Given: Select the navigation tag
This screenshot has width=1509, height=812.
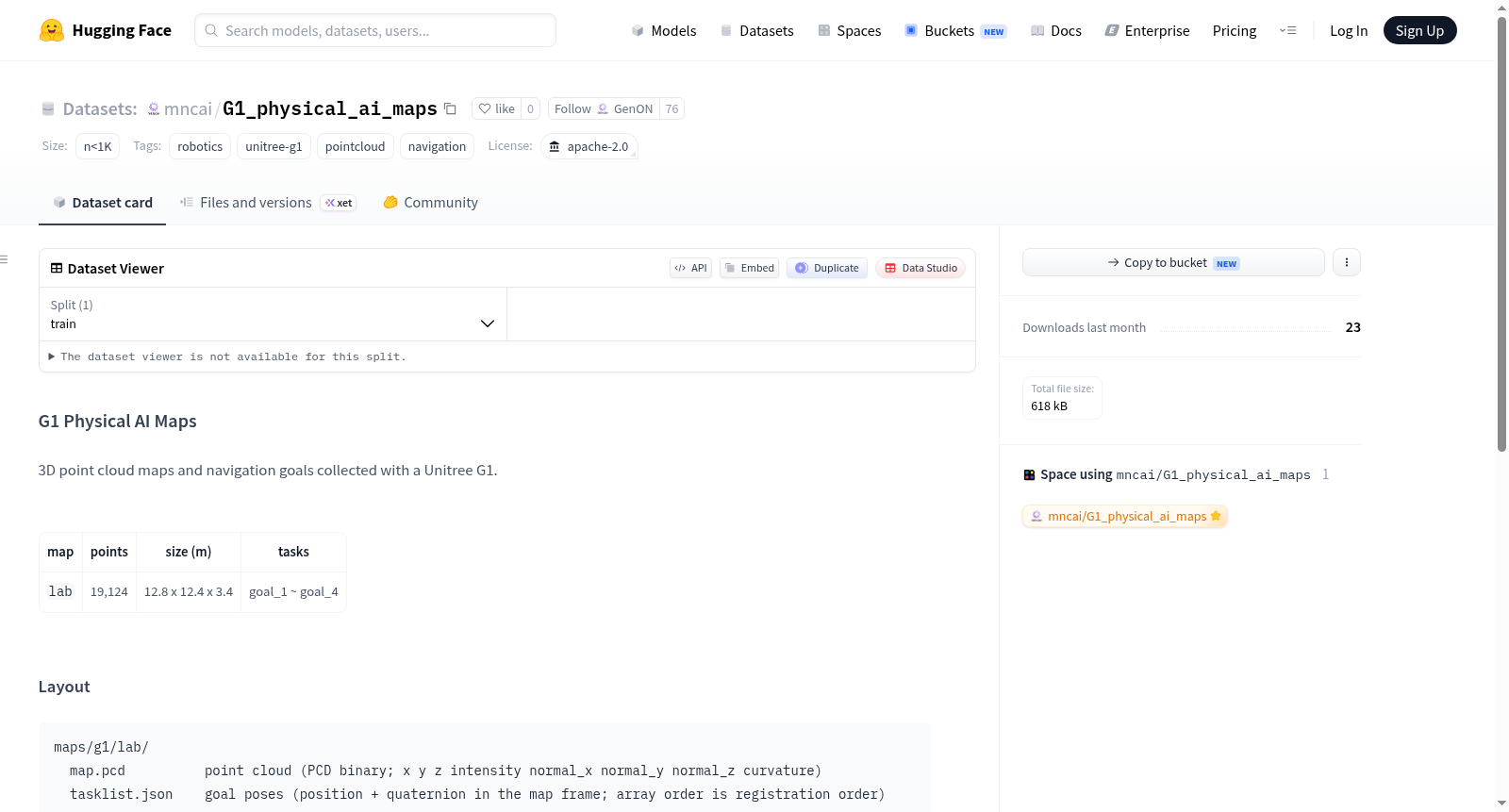Looking at the screenshot, I should (437, 146).
